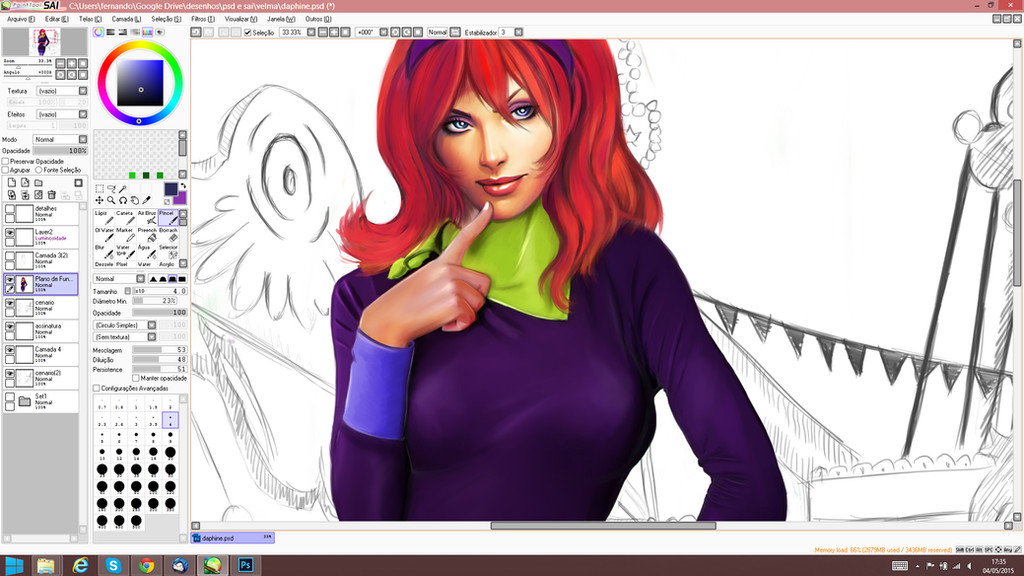Select brush size 5 preset
The width and height of the screenshot is (1024, 576).
pos(102,437)
